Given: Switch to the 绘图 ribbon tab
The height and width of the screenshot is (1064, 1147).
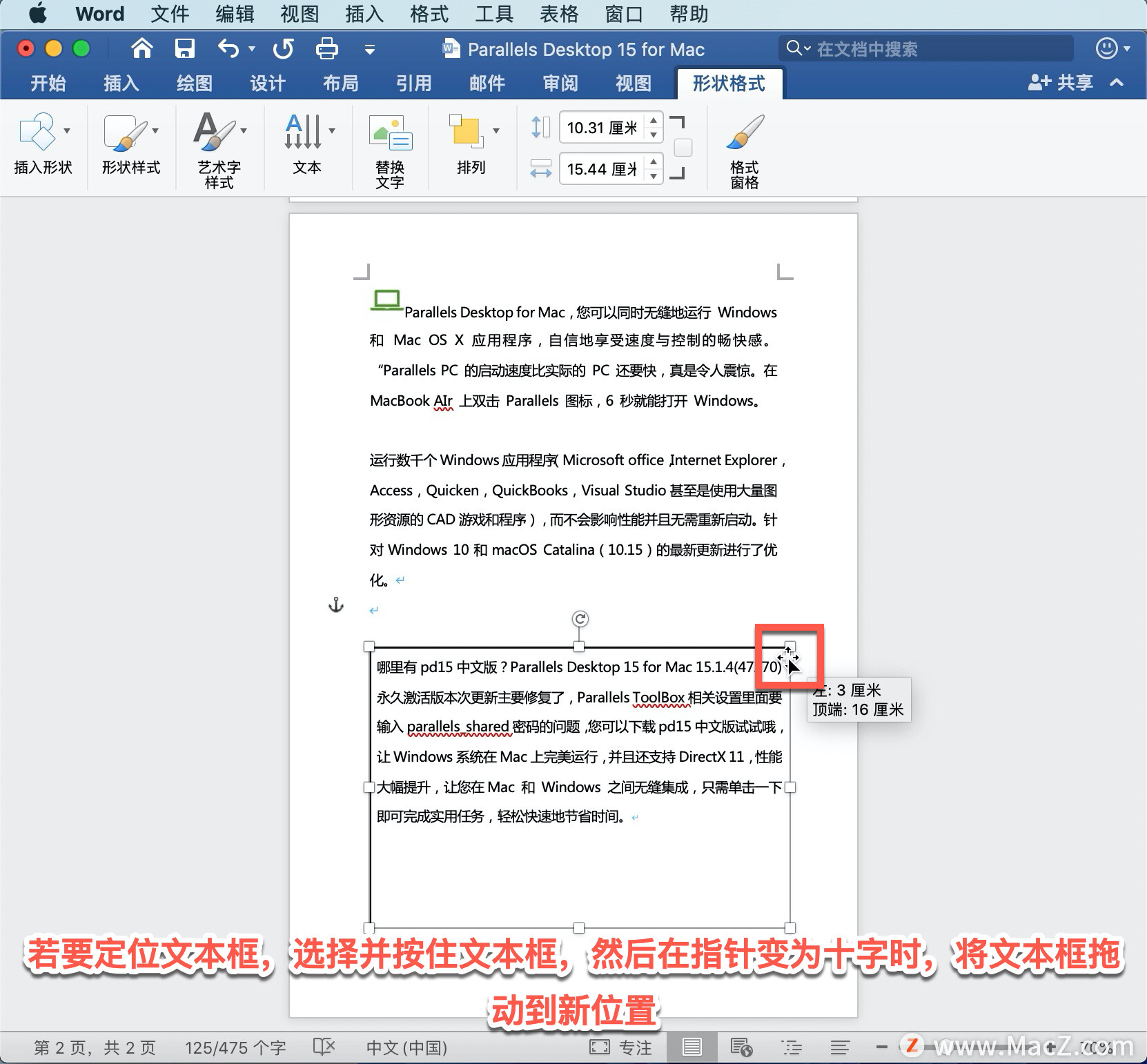Looking at the screenshot, I should pos(195,83).
